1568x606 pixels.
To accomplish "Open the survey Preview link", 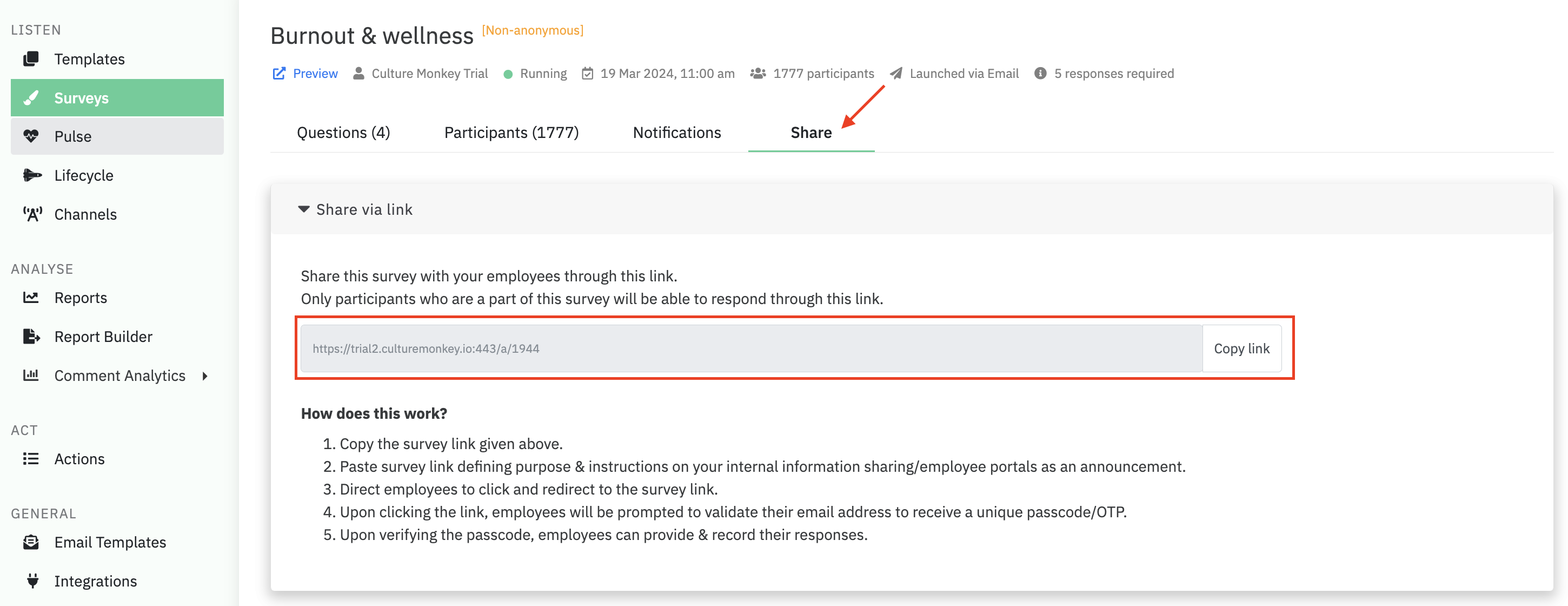I will pos(315,73).
